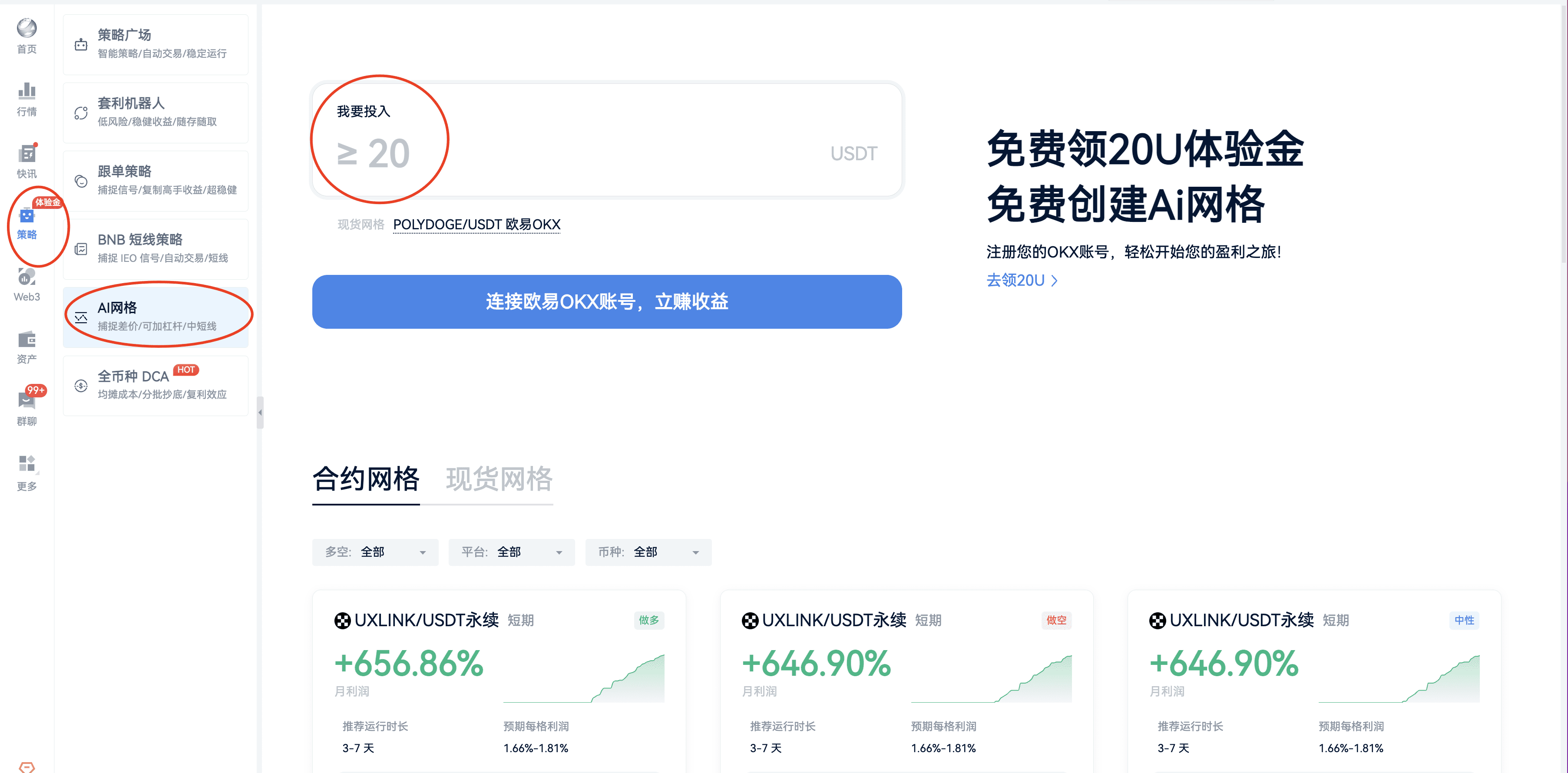Click UXLINK/USDT永续 title on the 做多 card
Screen dimensions: 1568x773
(x=427, y=620)
